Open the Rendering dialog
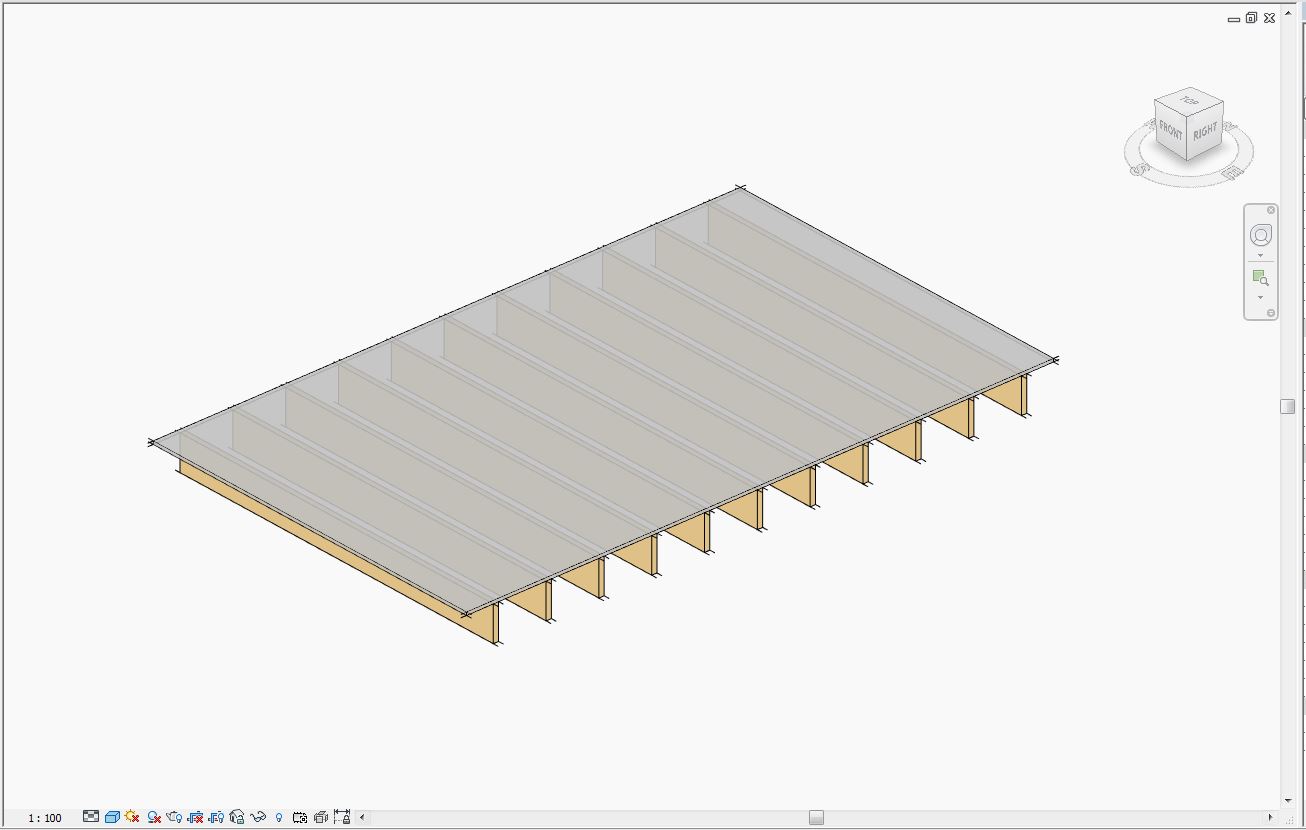Viewport: 1306px width, 830px height. 175,817
